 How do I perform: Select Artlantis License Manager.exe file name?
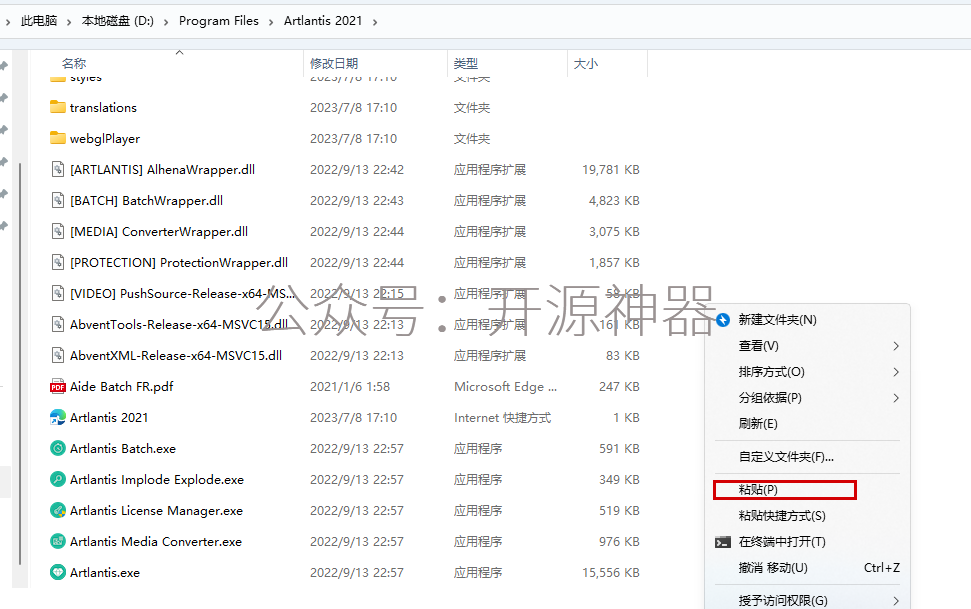tap(157, 510)
